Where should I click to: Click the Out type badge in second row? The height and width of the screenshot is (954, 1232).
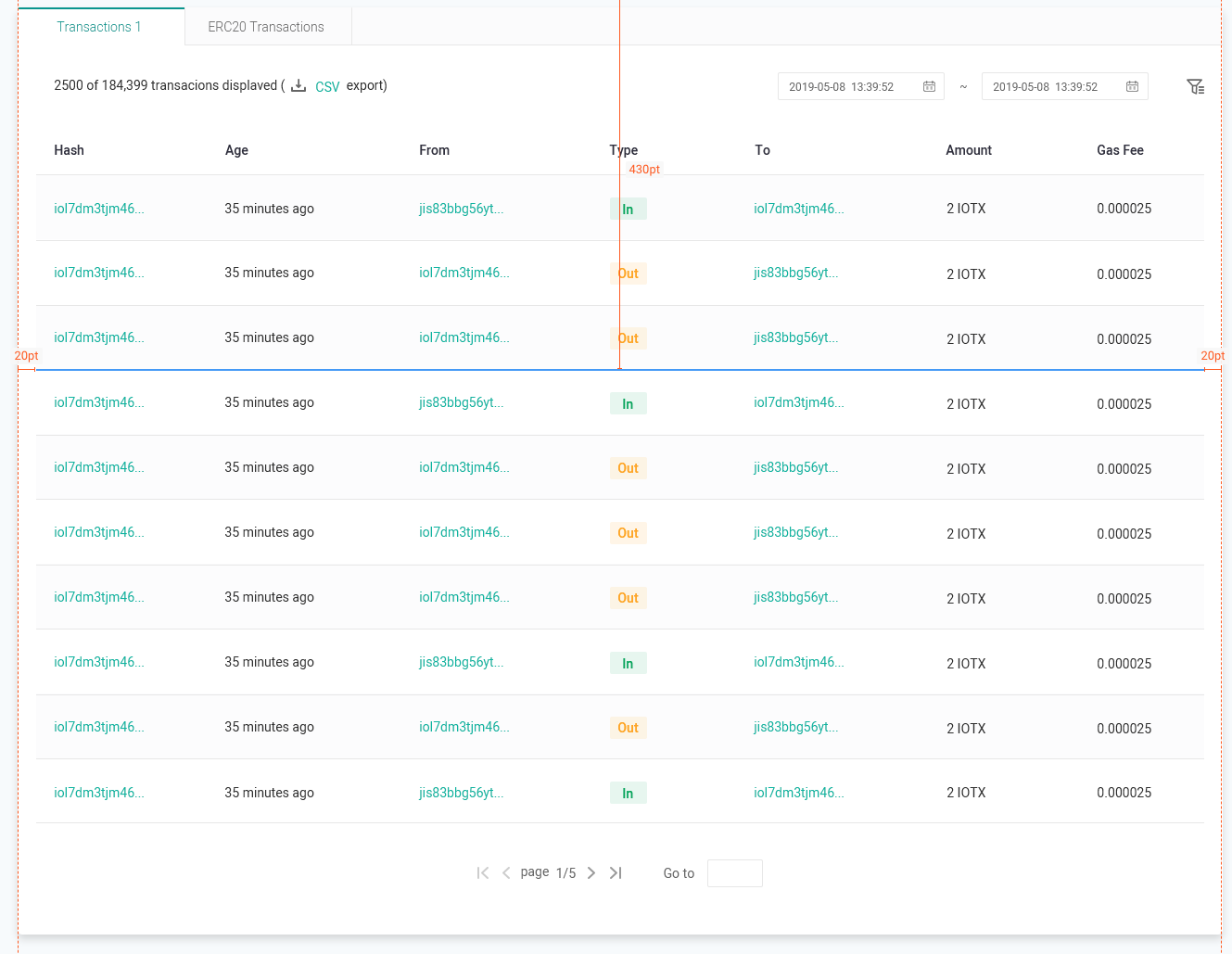pos(628,273)
